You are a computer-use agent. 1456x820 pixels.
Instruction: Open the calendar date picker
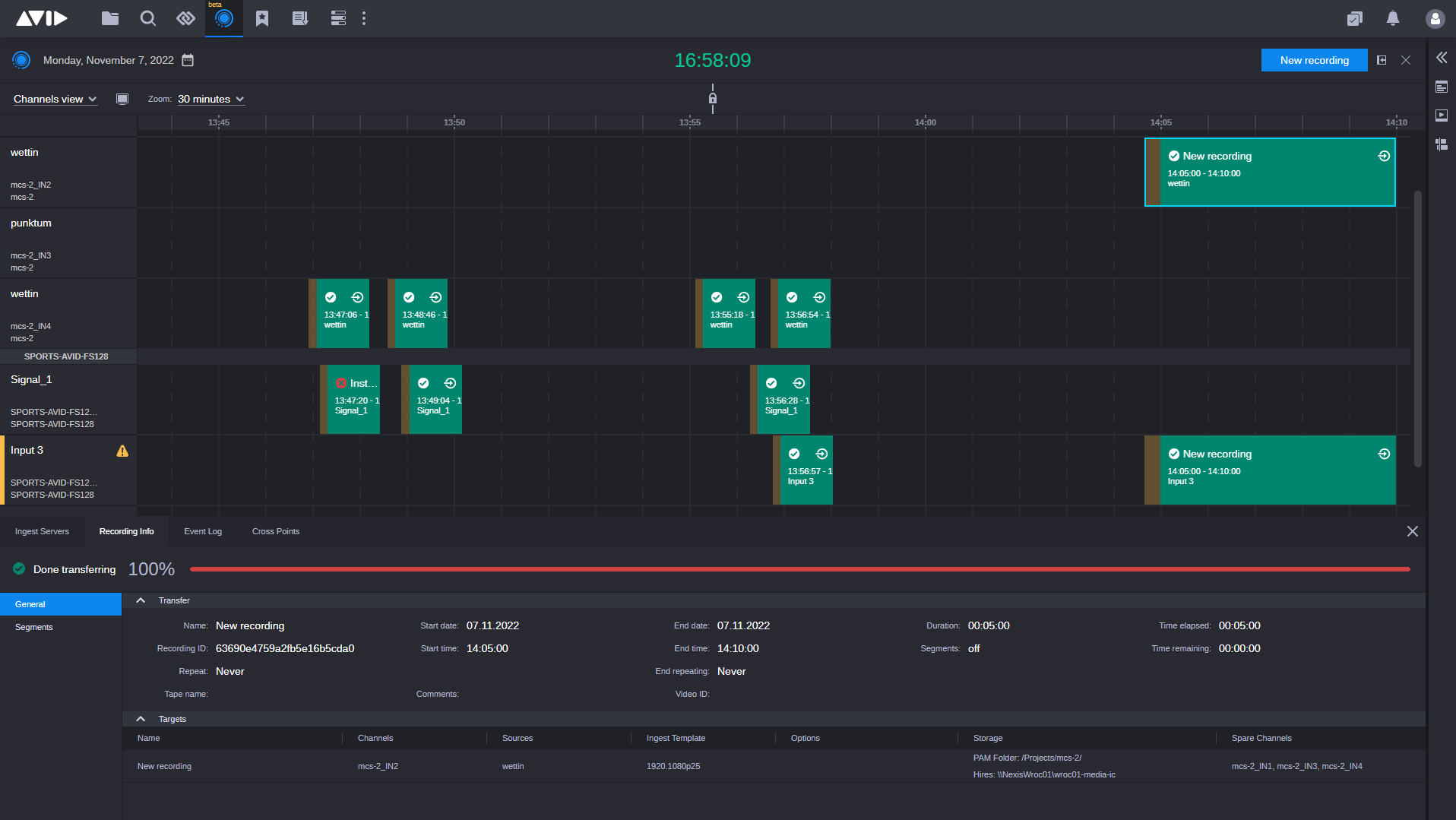tap(188, 60)
